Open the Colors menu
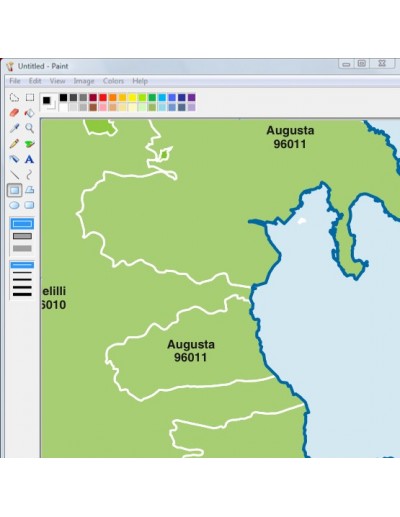The image size is (400, 517). click(x=113, y=81)
